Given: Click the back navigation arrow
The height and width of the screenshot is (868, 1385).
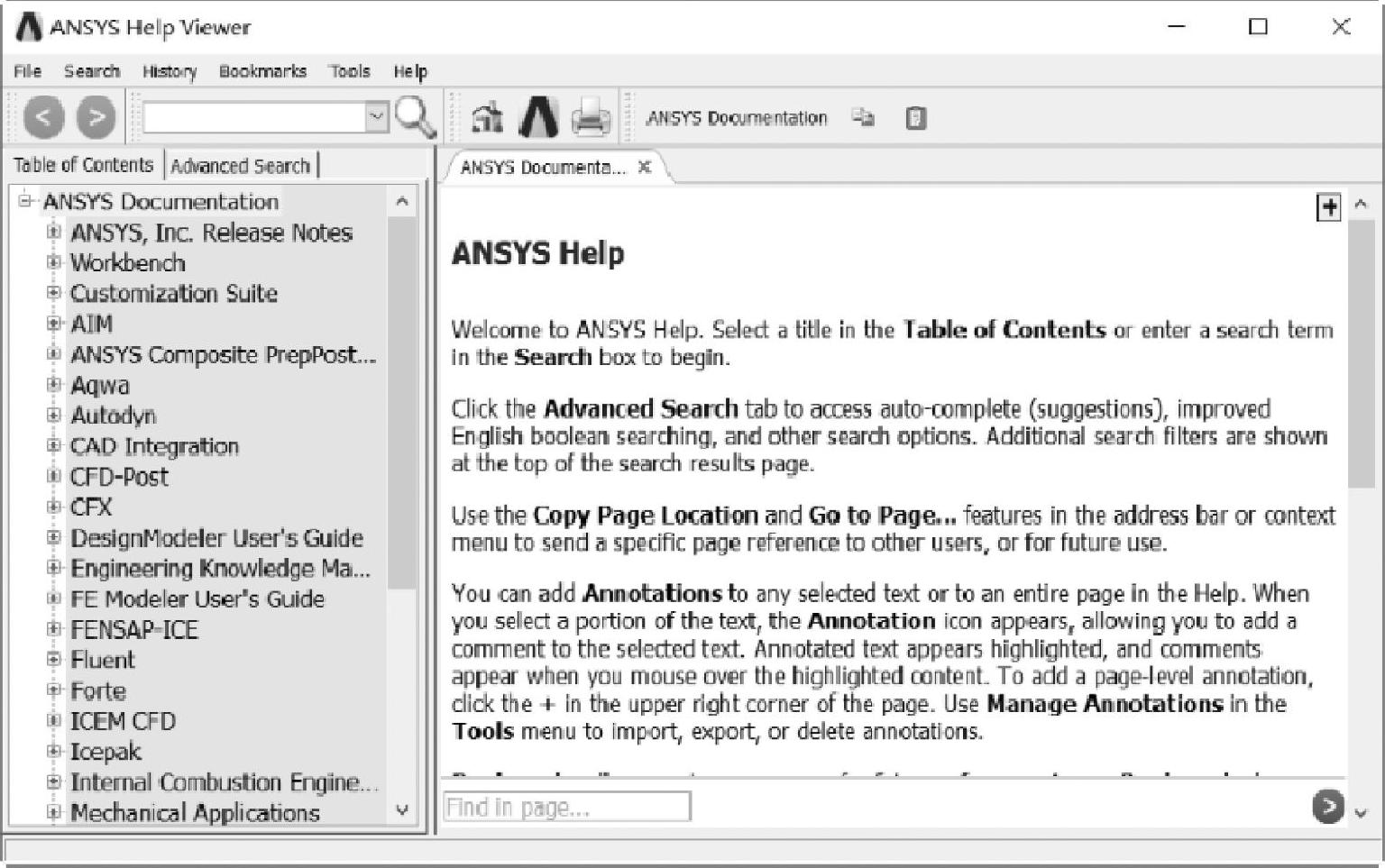Looking at the screenshot, I should [x=43, y=117].
